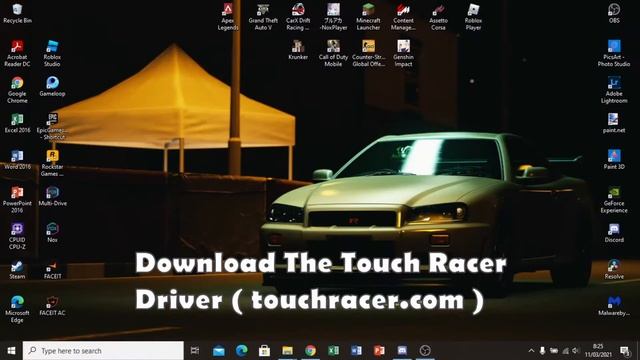Open Excel from the taskbar

pyautogui.click(x=333, y=351)
